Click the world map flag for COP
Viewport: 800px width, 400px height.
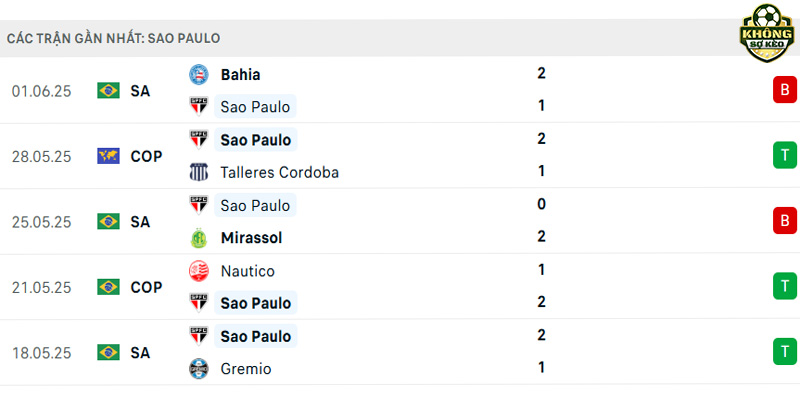108,156
